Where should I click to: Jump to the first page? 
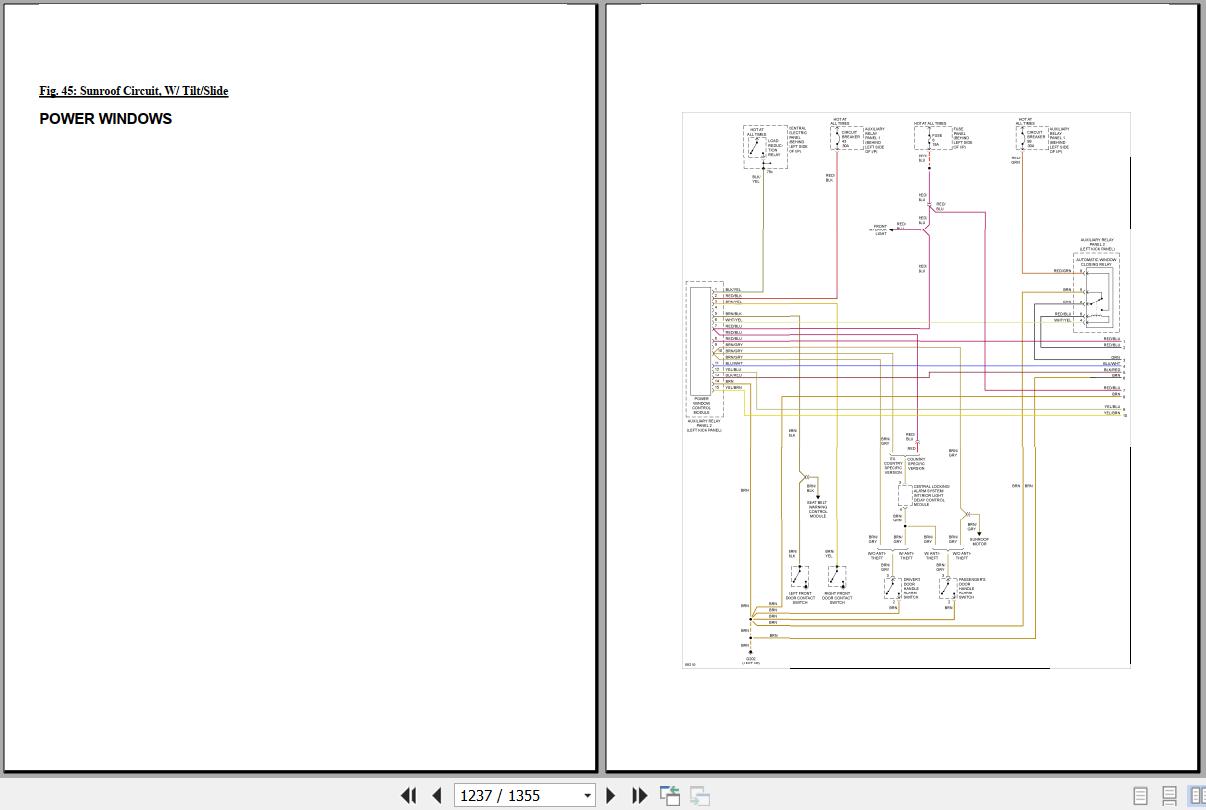408,796
